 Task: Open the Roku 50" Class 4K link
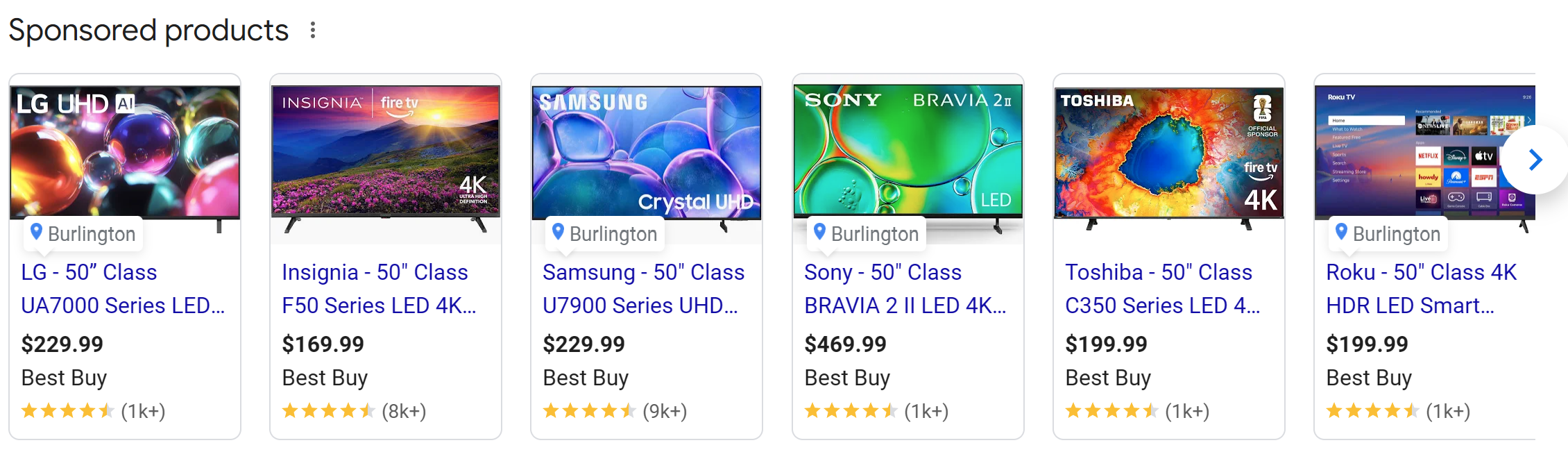pos(1421,289)
